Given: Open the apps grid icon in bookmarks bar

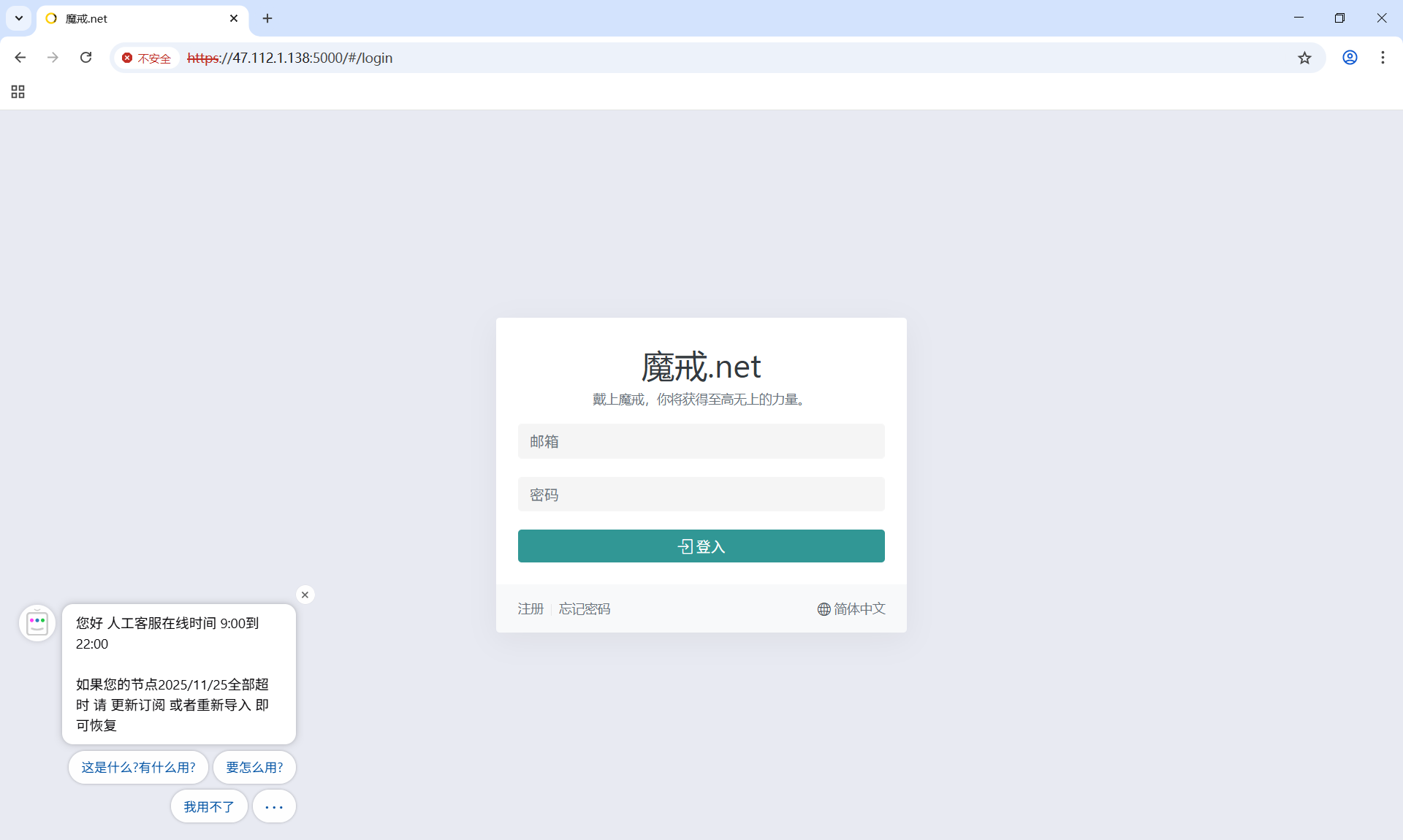Looking at the screenshot, I should (18, 92).
